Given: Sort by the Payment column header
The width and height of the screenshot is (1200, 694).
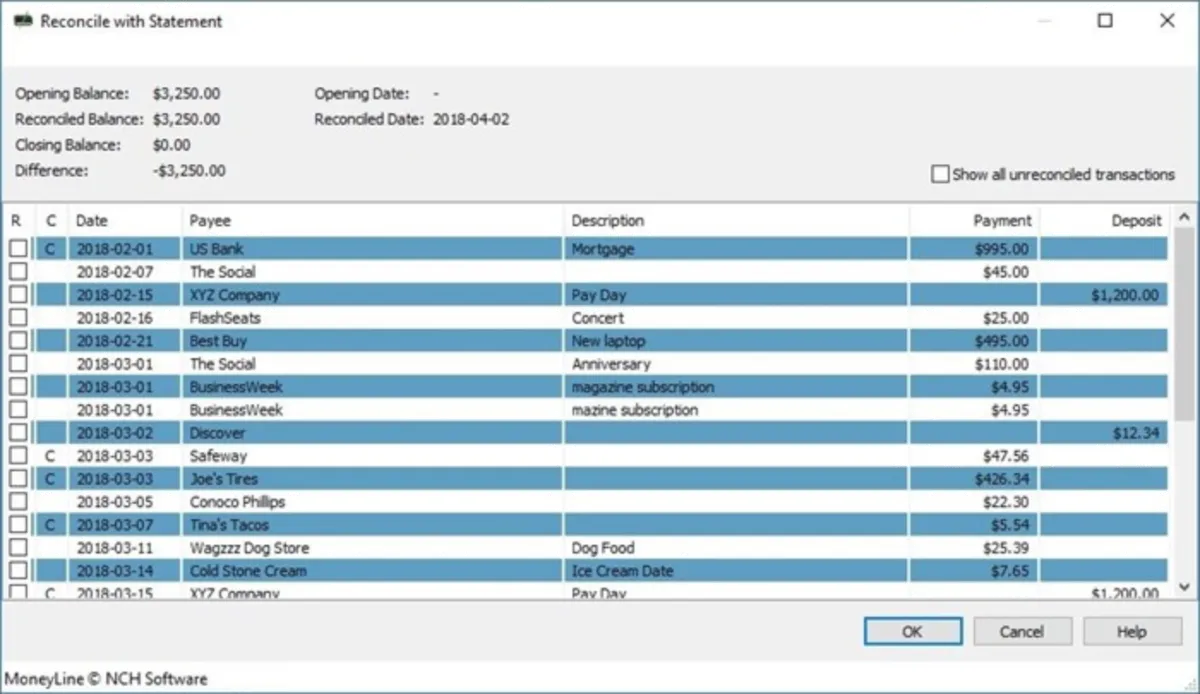Looking at the screenshot, I should [x=974, y=220].
